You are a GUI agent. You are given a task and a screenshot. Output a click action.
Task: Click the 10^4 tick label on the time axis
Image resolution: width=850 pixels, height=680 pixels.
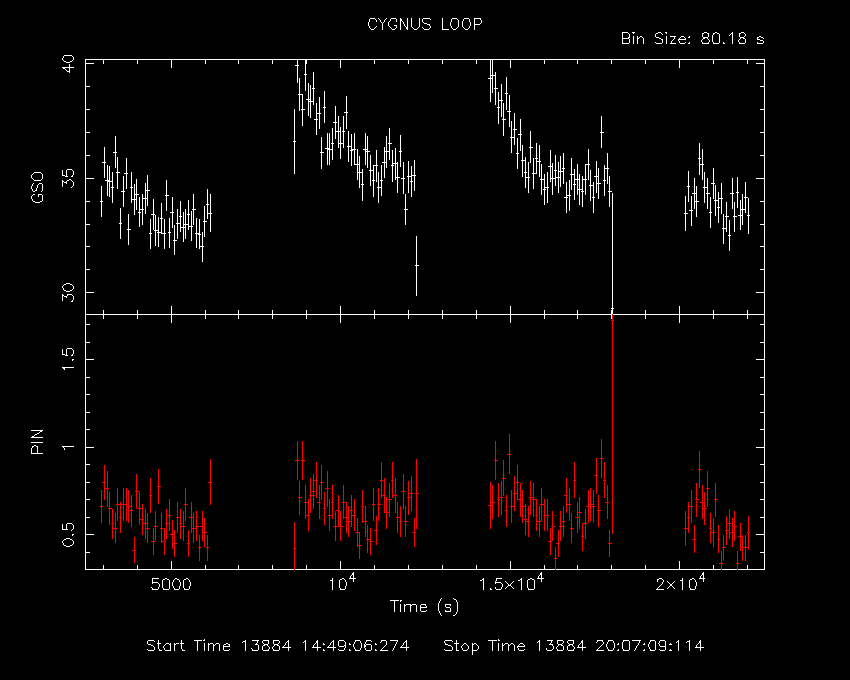(341, 582)
